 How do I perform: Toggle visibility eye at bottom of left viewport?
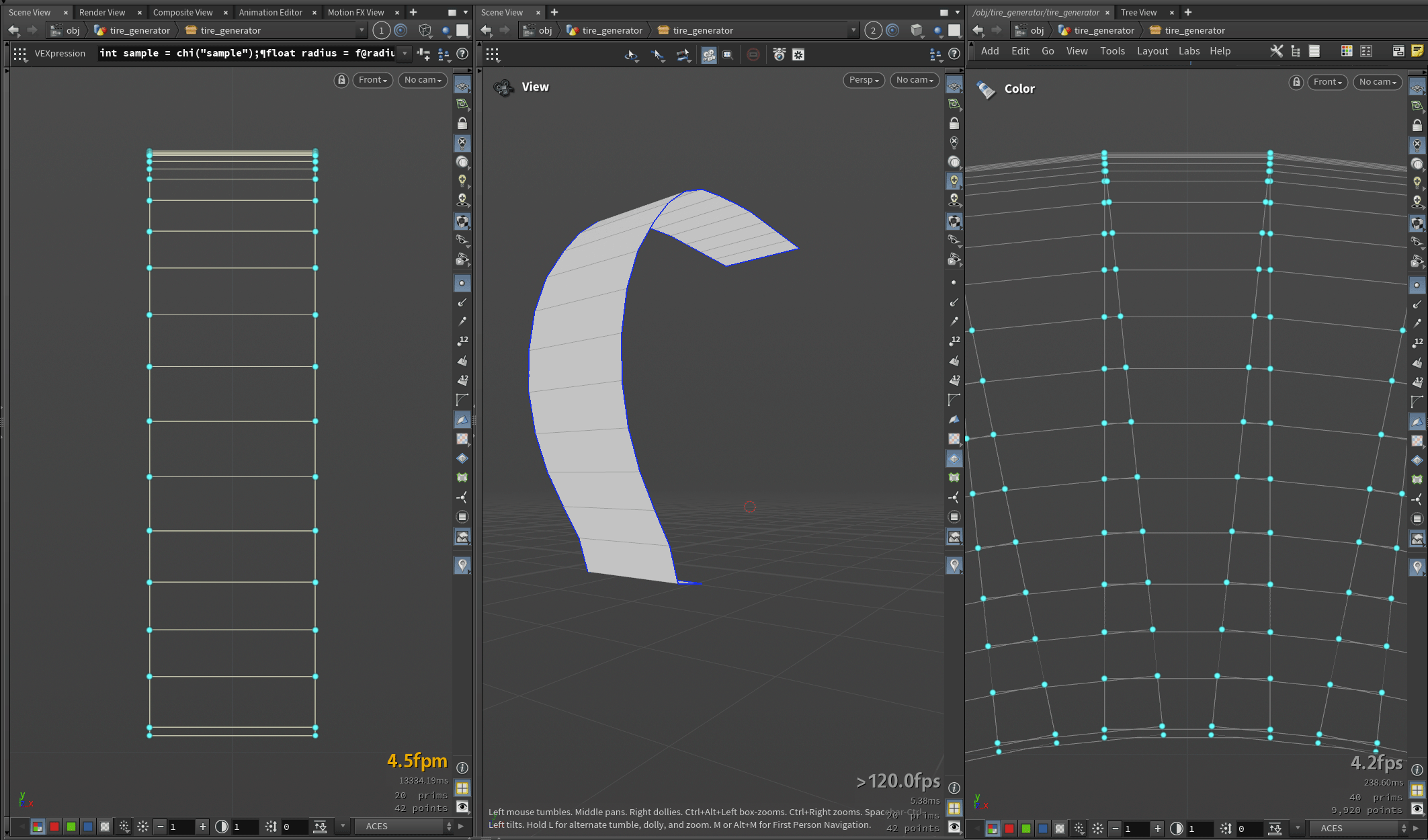[x=462, y=806]
